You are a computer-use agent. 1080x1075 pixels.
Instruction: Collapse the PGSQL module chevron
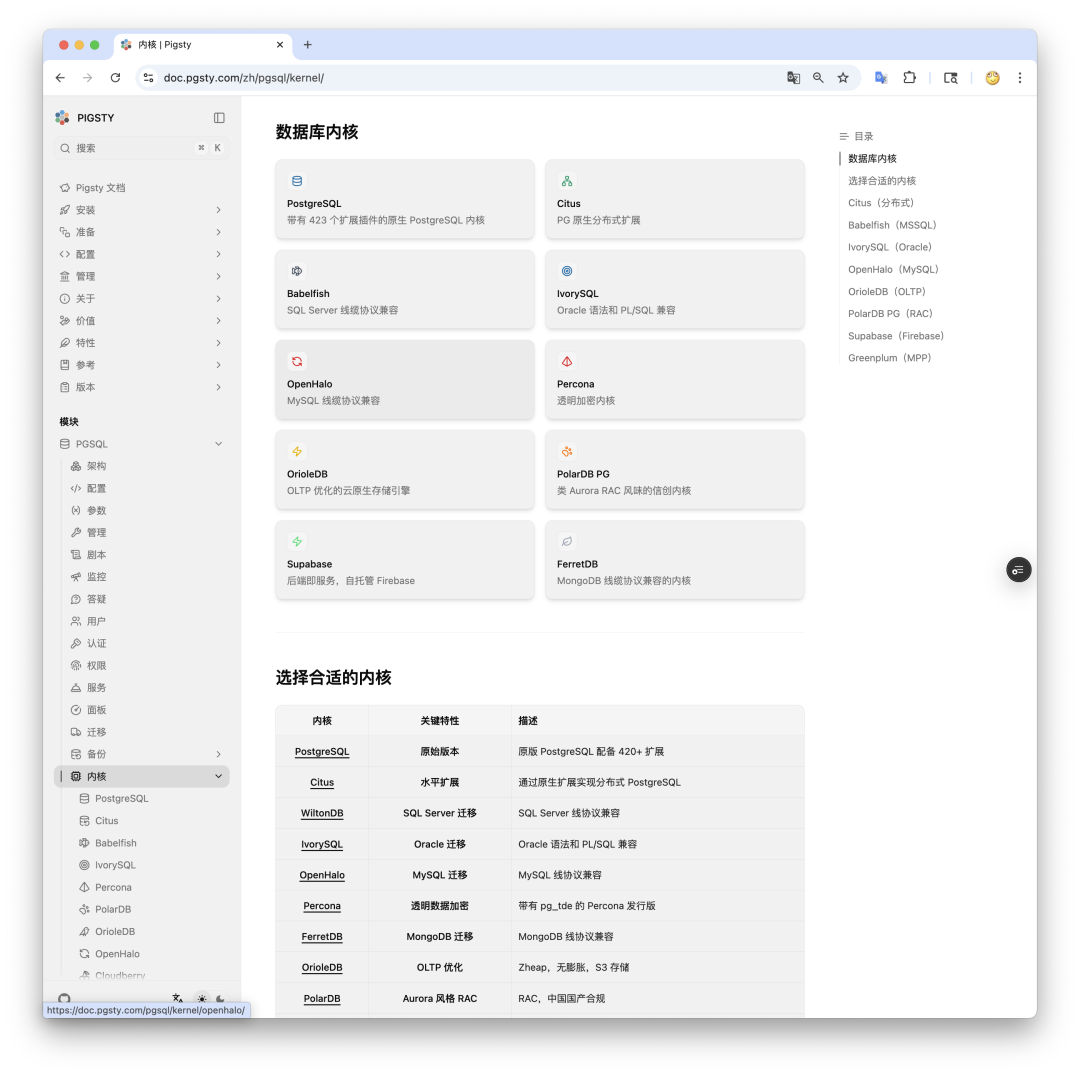tap(218, 444)
